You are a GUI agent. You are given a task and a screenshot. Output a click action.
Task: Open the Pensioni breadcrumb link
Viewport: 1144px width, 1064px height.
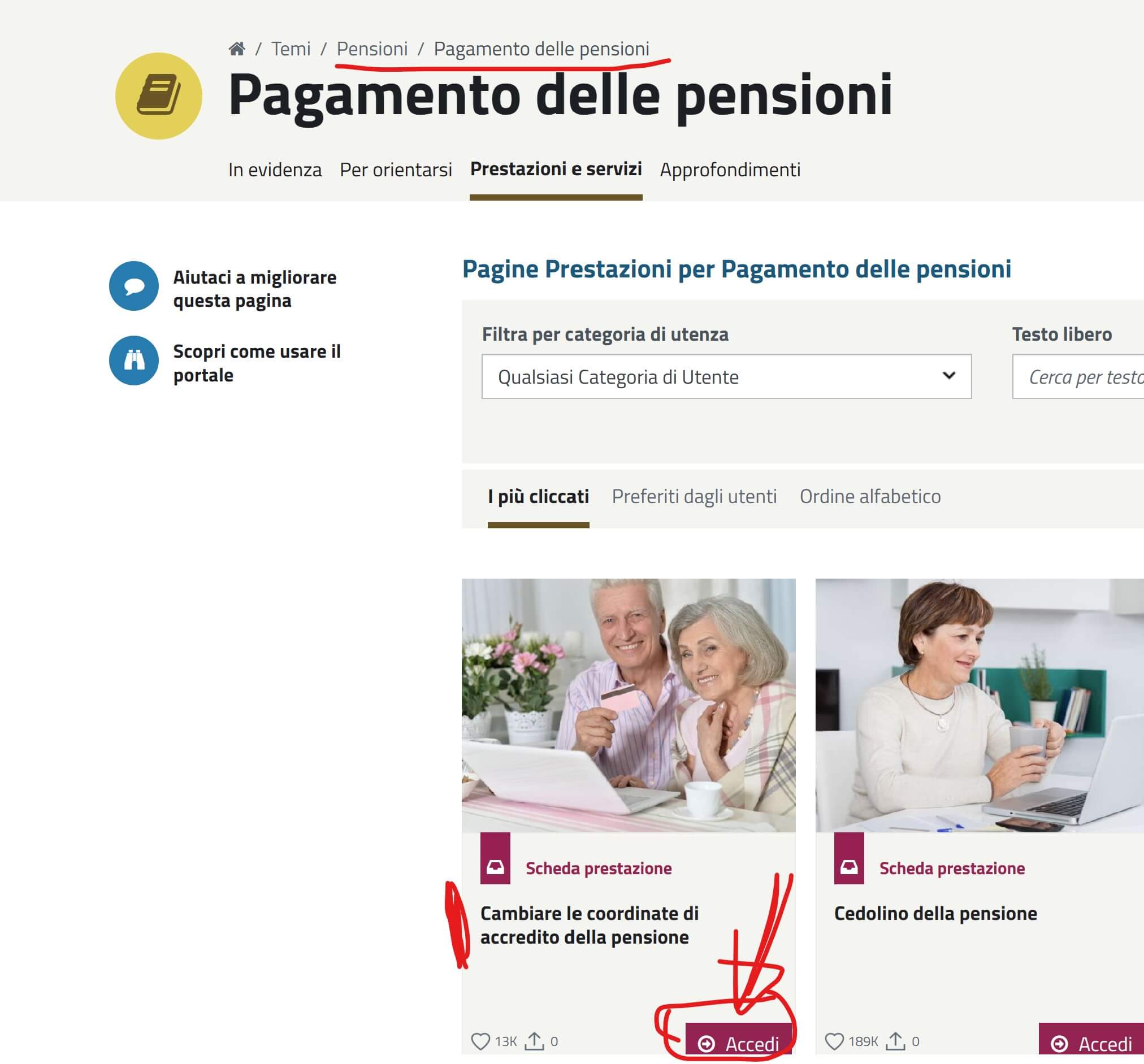372,49
